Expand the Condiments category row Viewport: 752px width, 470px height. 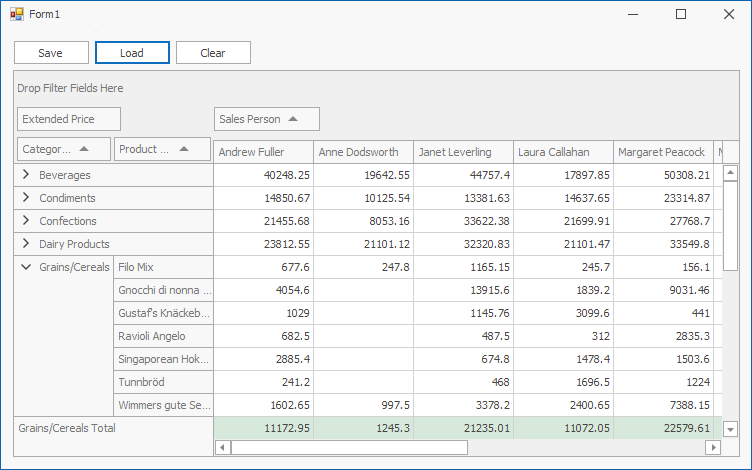coord(26,198)
